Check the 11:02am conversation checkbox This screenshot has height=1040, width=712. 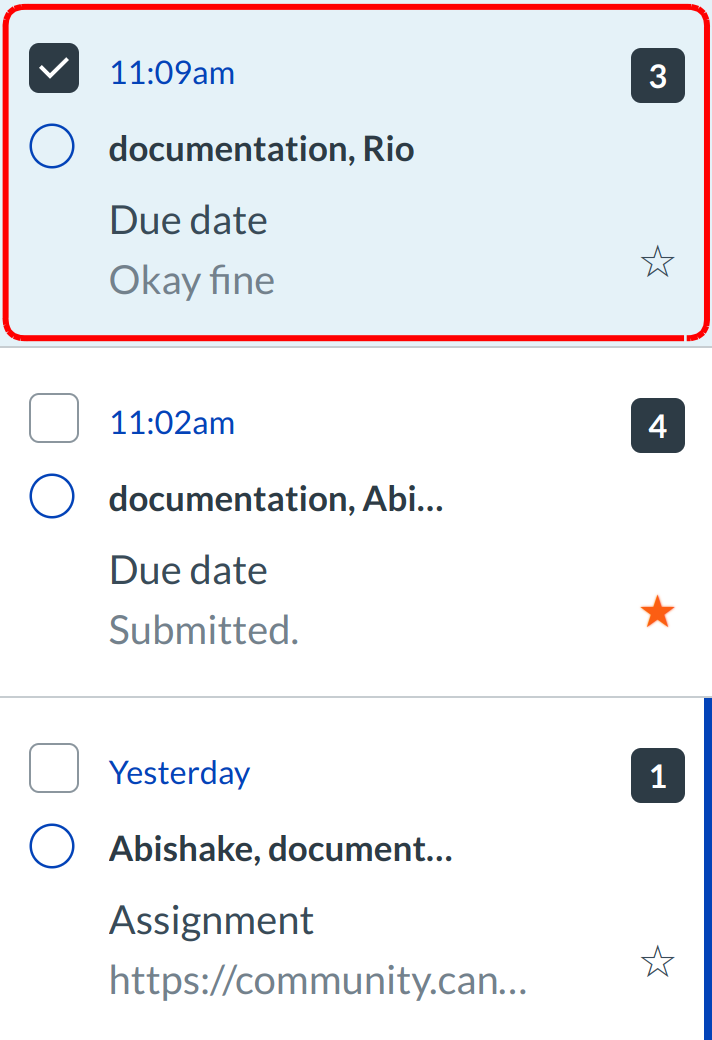[x=54, y=418]
